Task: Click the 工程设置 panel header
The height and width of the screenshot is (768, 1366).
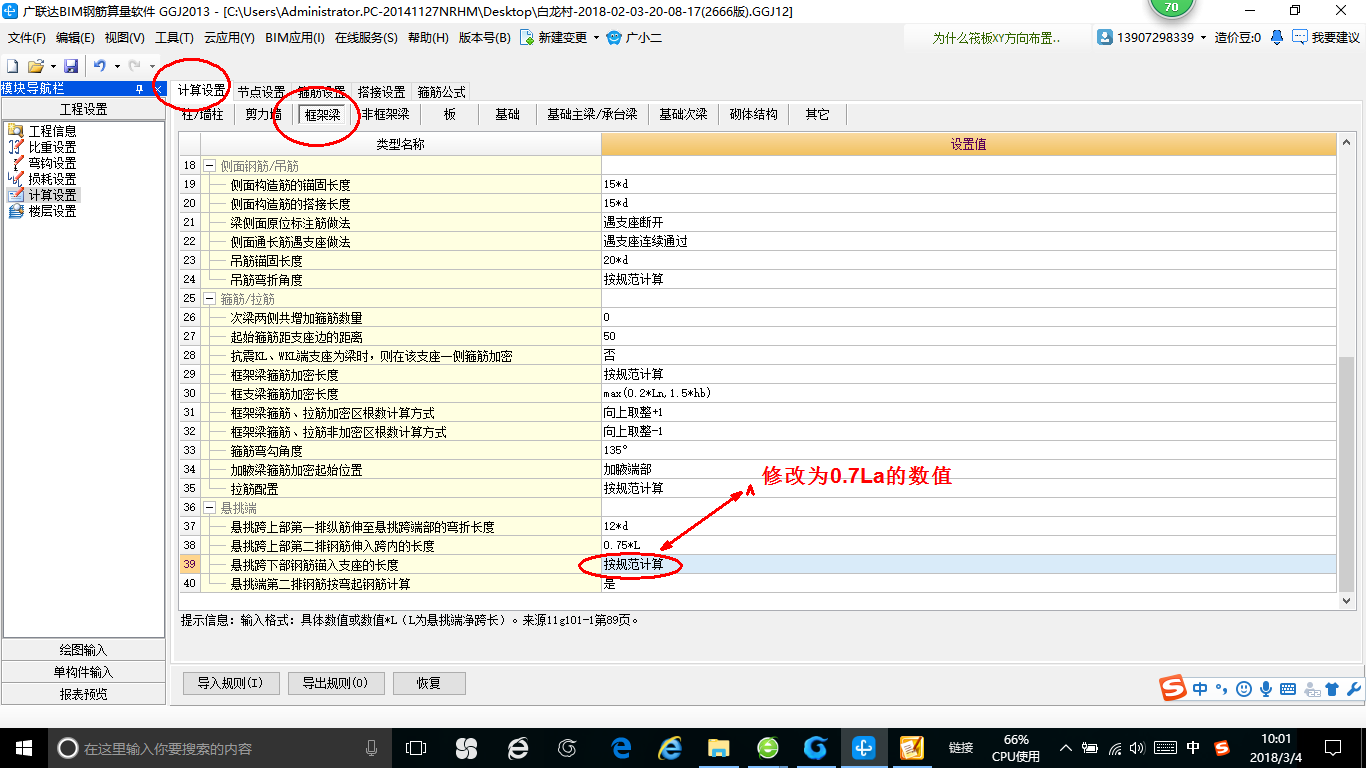Action: point(83,110)
